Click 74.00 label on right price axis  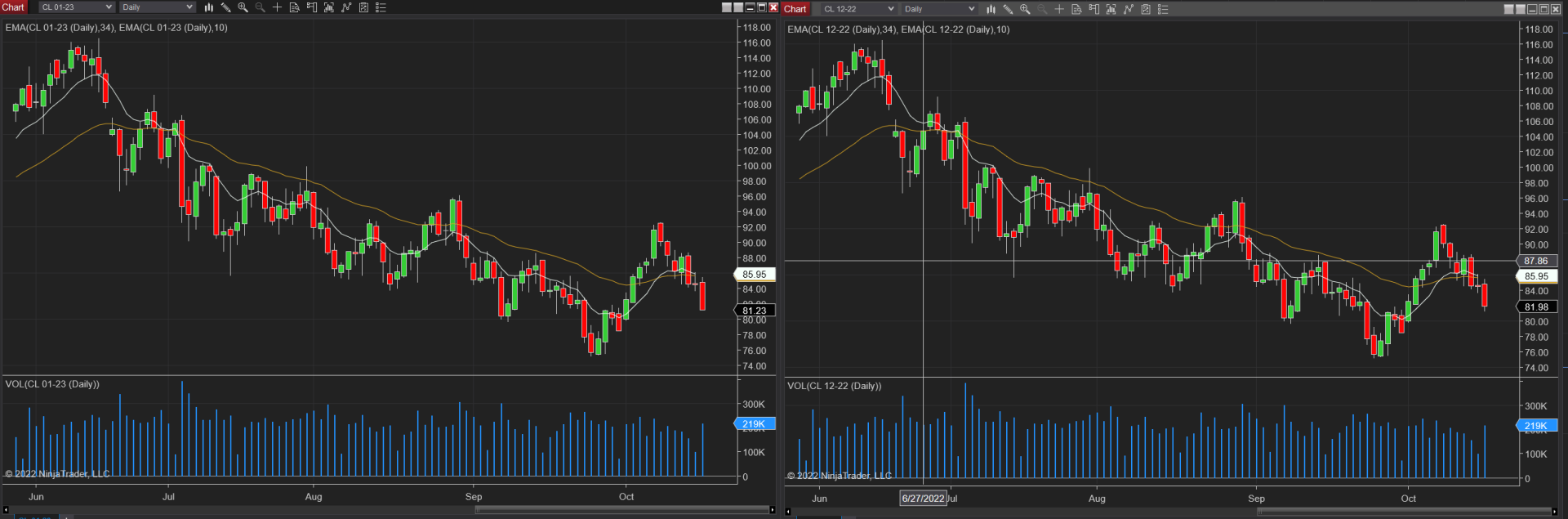coord(1536,368)
